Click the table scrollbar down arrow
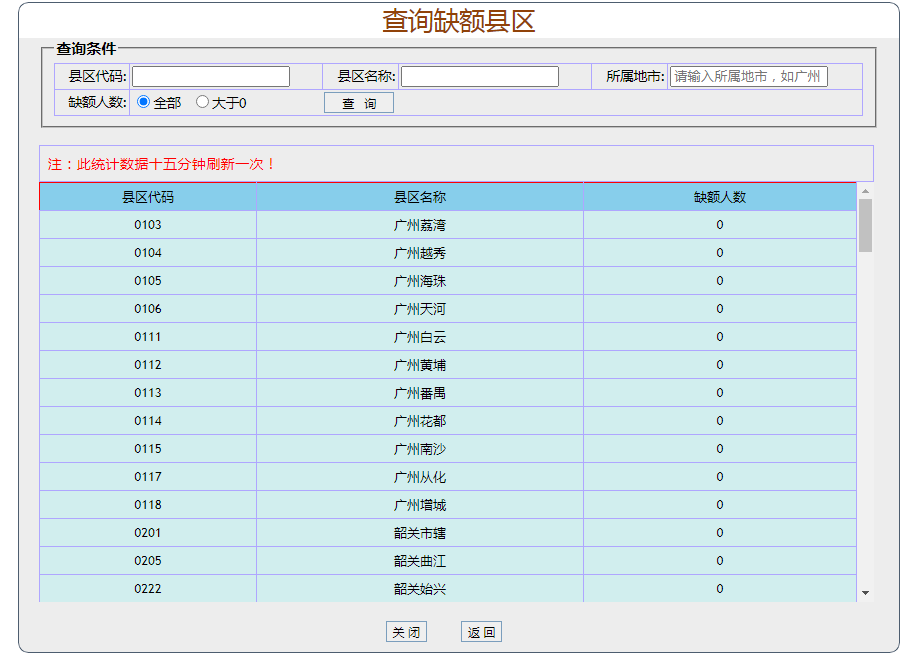911x660 pixels. 865,593
